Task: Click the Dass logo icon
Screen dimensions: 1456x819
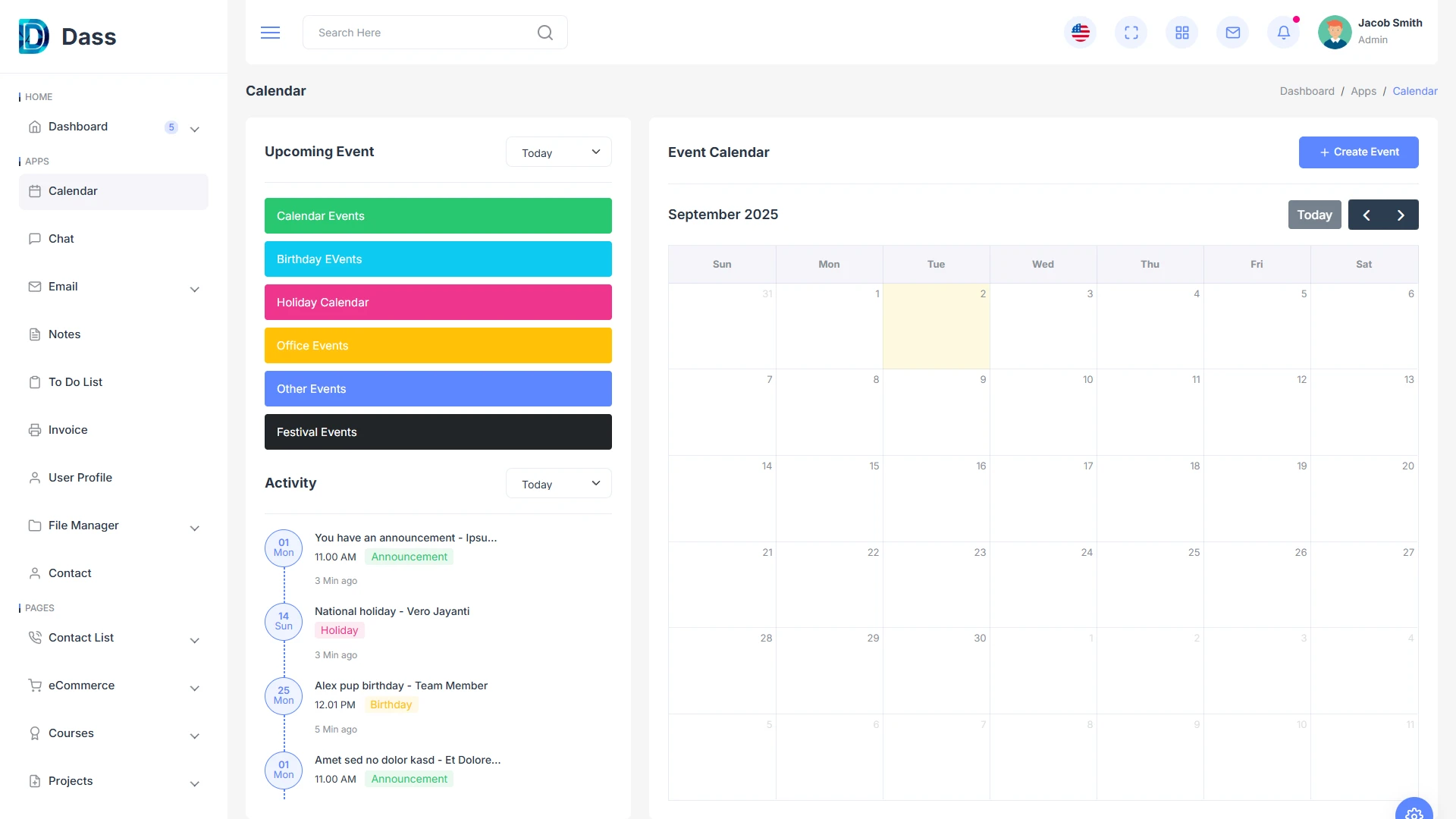Action: pos(34,36)
